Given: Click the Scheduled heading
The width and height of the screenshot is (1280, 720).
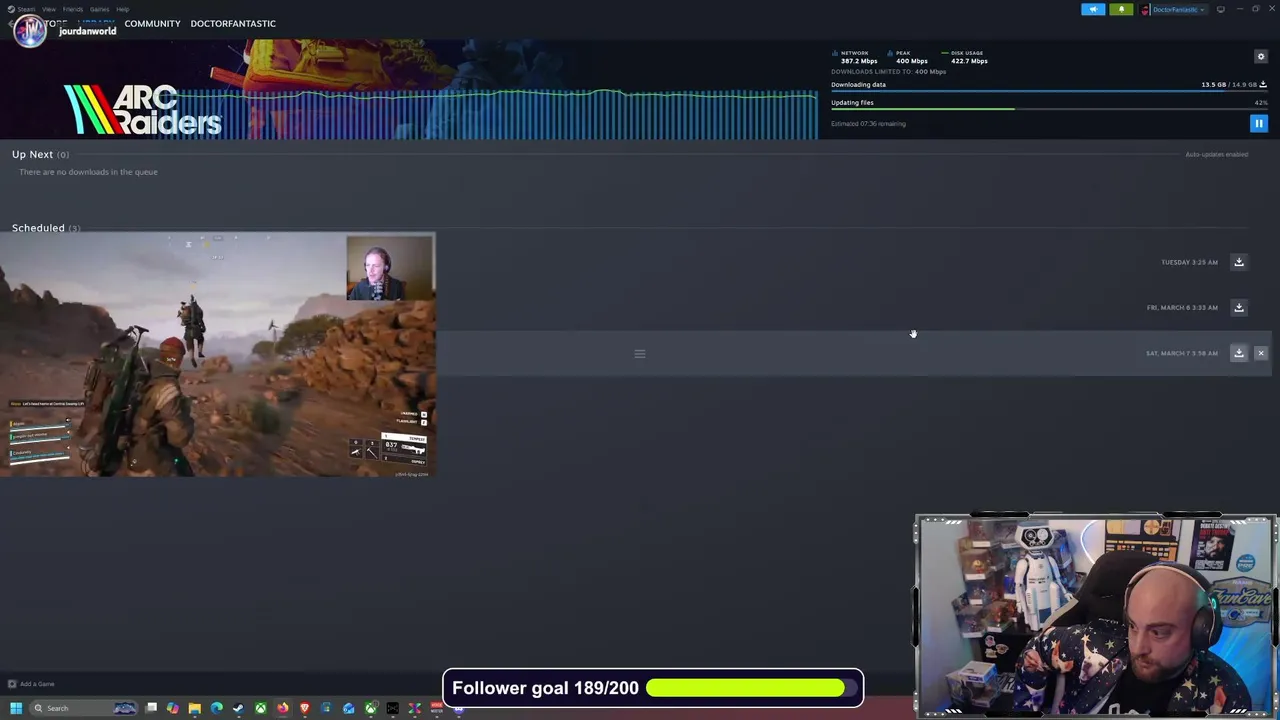Looking at the screenshot, I should click(x=38, y=228).
